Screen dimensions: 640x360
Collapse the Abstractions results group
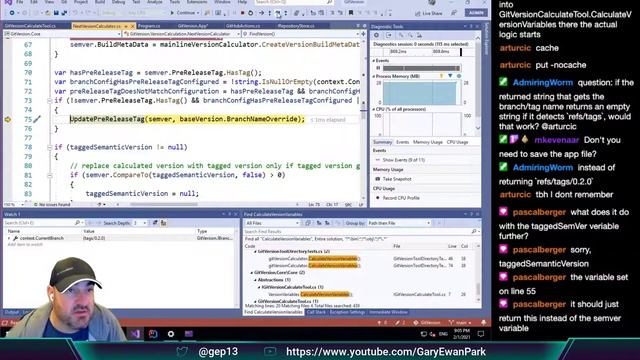point(256,280)
